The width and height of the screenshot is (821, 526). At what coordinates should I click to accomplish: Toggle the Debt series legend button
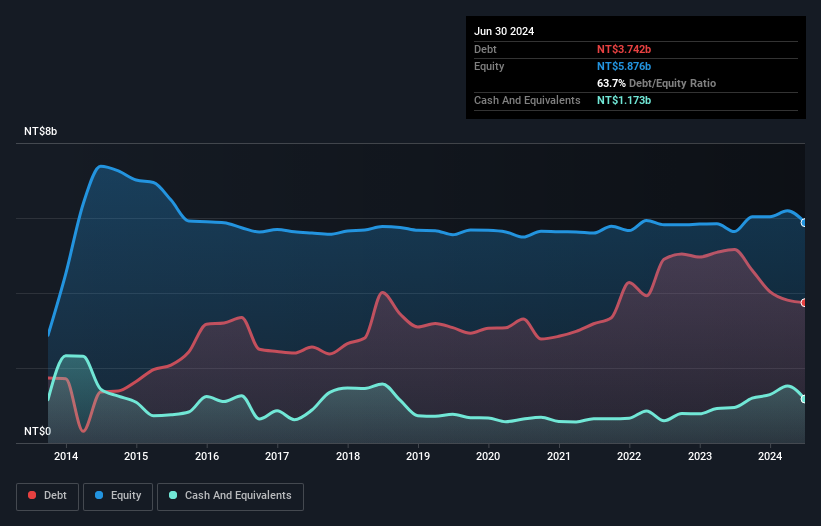[x=47, y=496]
